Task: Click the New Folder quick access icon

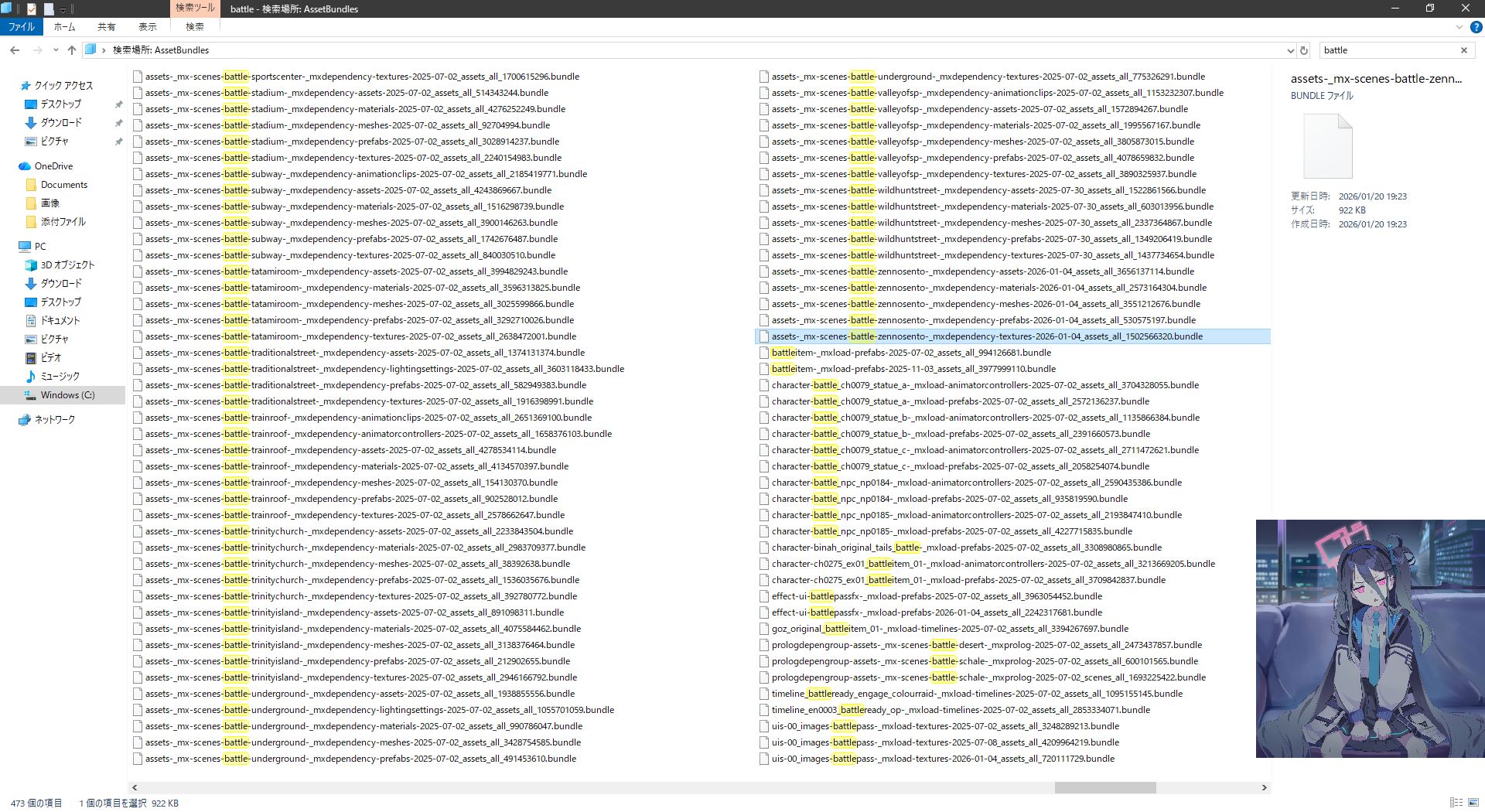Action: (49, 9)
